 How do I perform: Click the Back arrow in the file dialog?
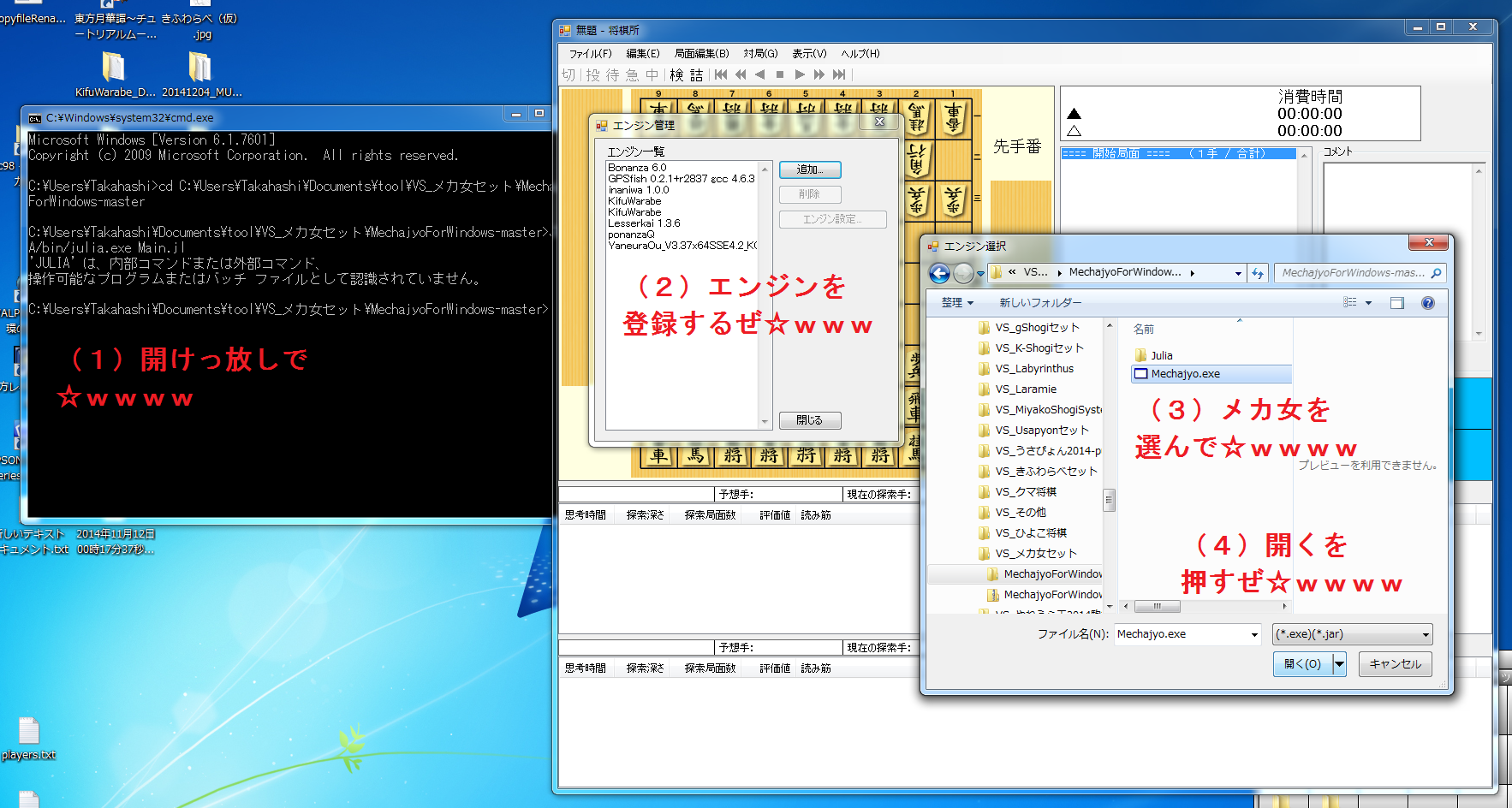[x=939, y=273]
